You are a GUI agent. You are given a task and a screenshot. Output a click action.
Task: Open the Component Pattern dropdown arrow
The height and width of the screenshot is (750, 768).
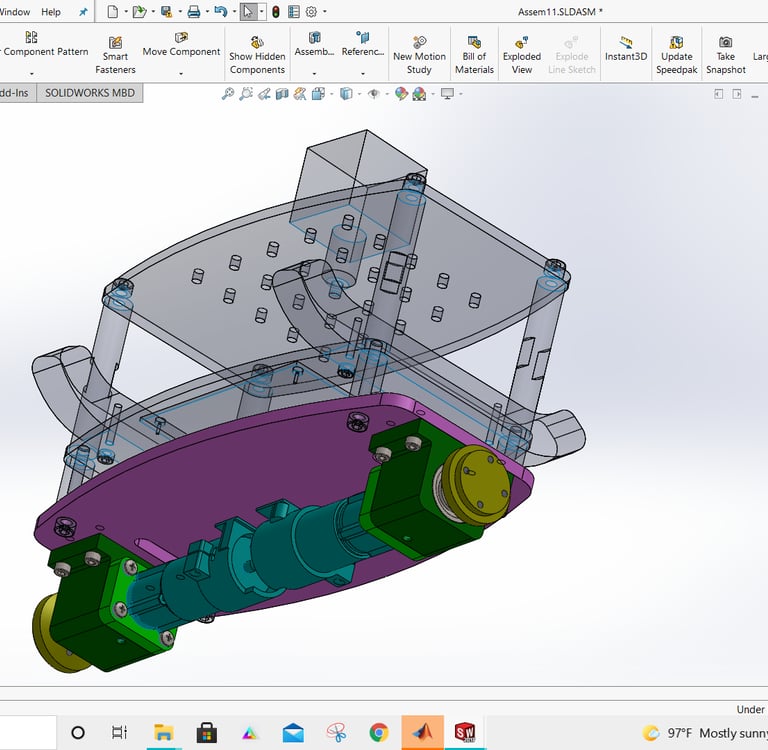pos(32,73)
